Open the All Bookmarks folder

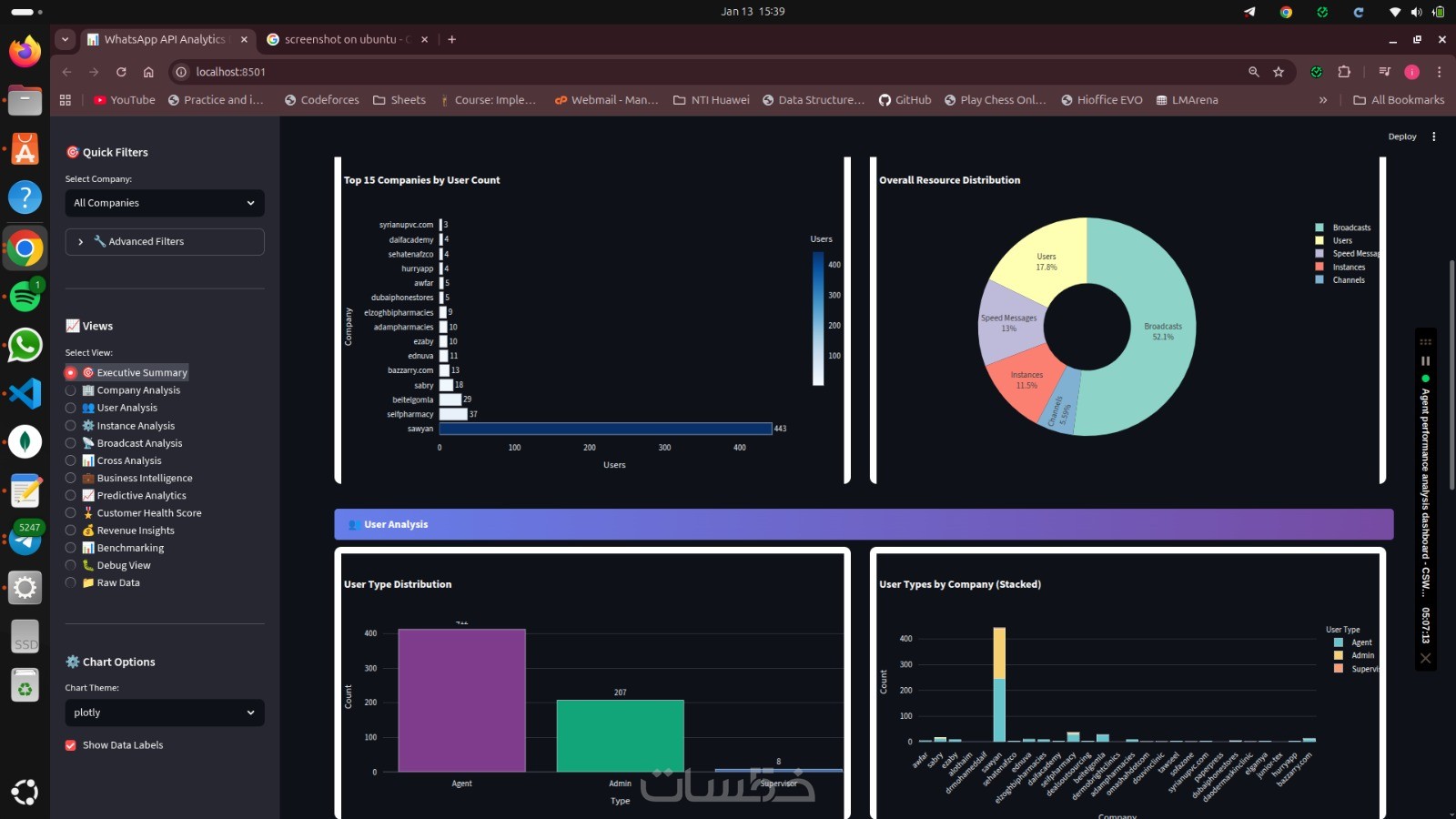coord(1399,100)
